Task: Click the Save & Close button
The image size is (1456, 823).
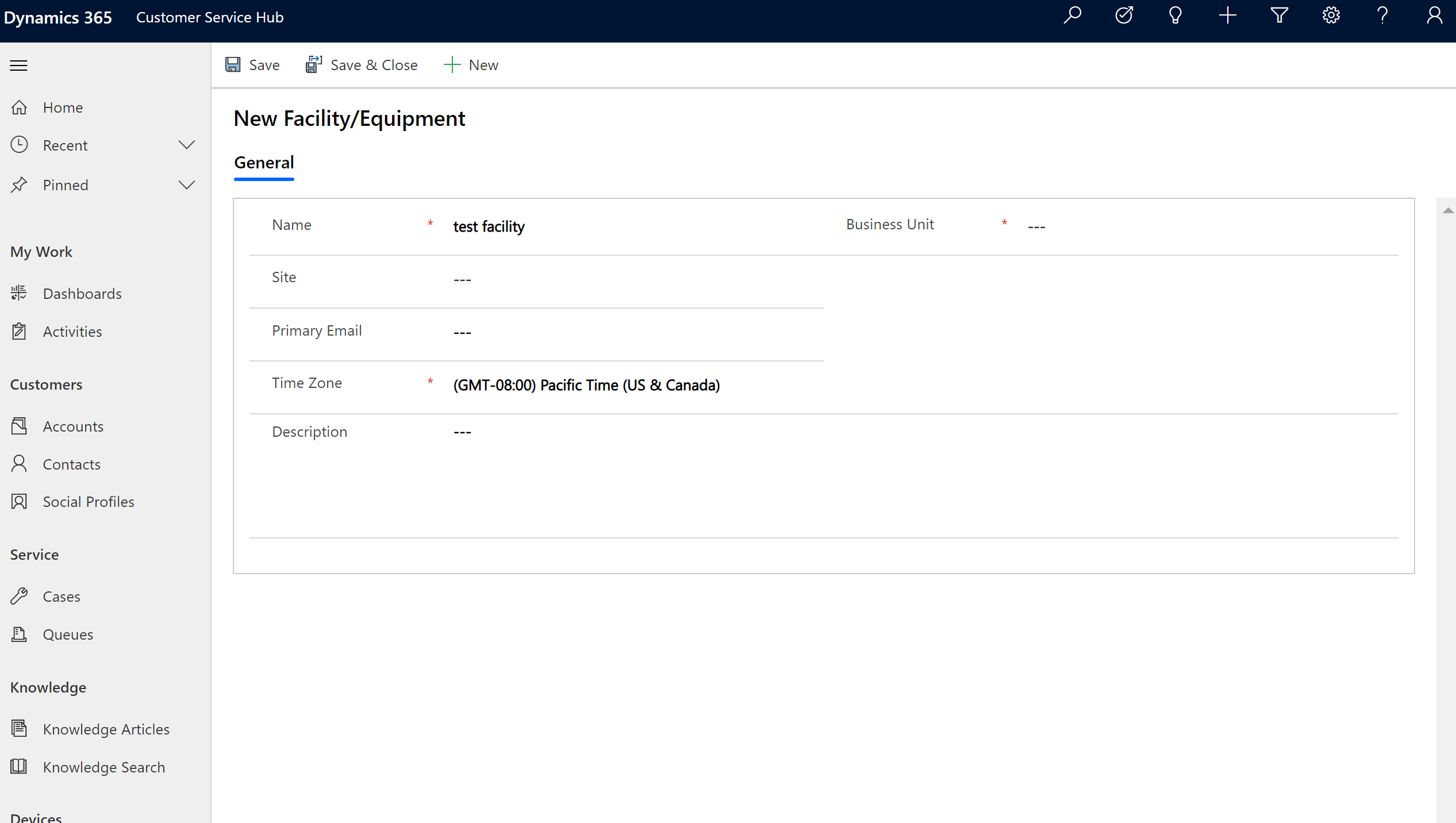Action: (x=361, y=64)
